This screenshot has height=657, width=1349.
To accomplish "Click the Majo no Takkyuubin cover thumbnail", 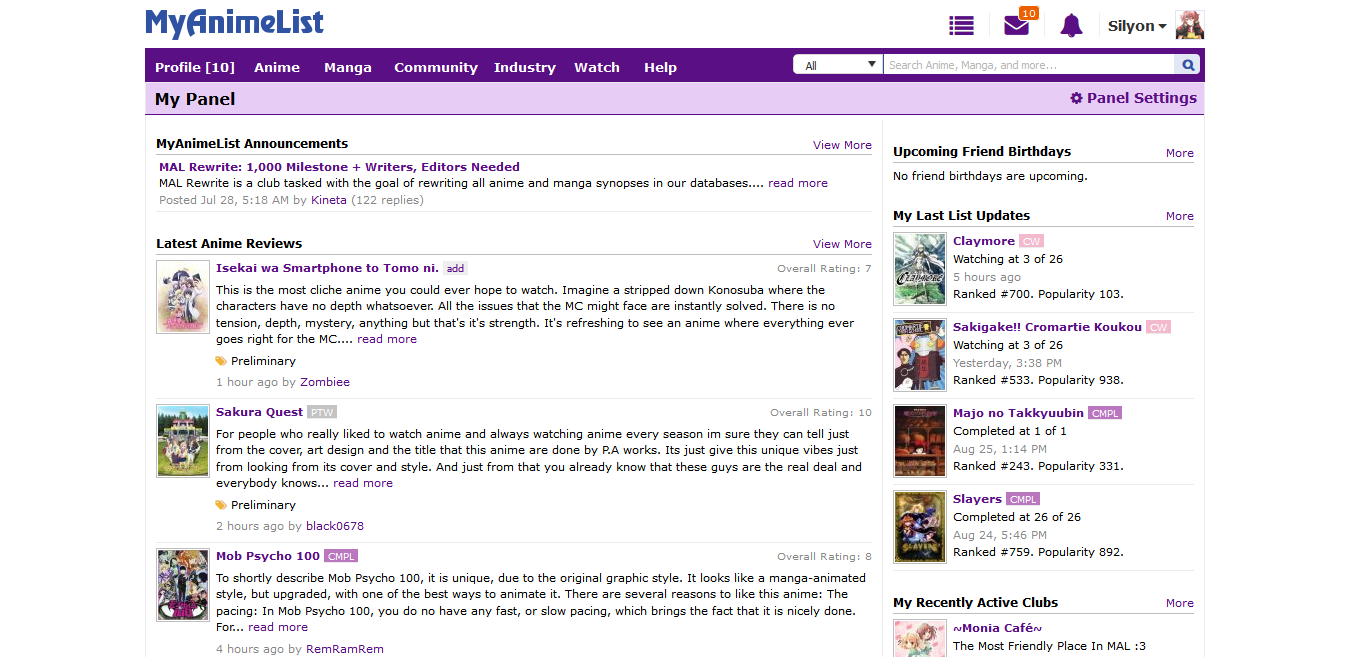I will point(920,441).
